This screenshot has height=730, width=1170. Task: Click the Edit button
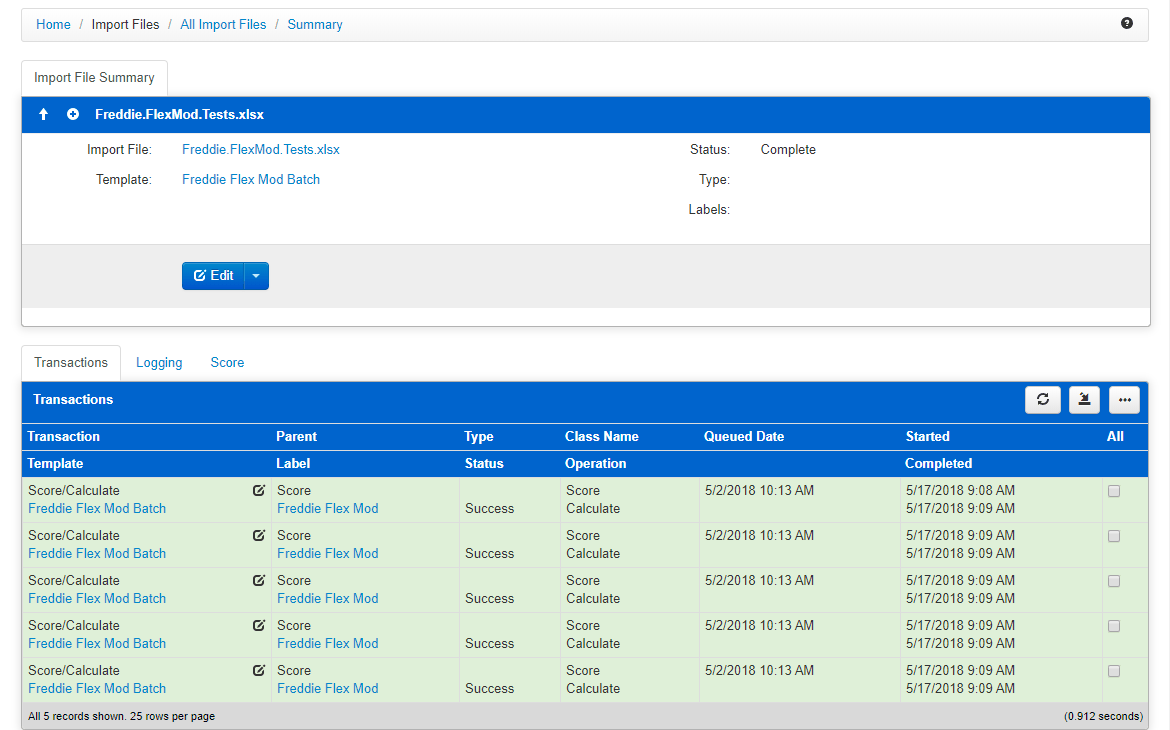(x=213, y=276)
